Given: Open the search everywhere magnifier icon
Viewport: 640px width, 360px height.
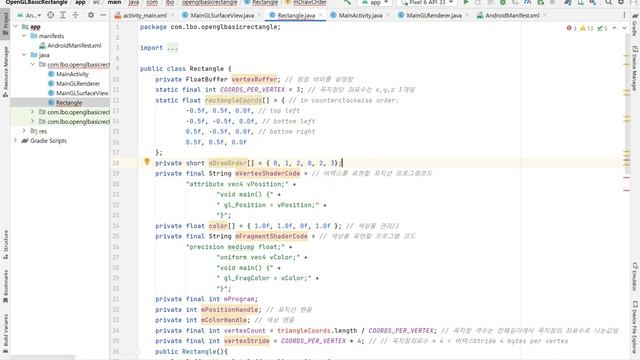Looking at the screenshot, I should (608, 2).
